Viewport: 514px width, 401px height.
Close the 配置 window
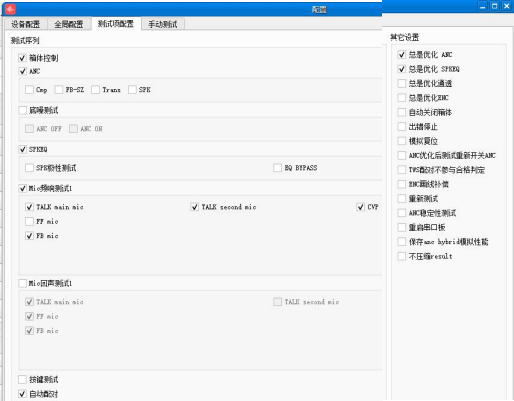(507, 6)
